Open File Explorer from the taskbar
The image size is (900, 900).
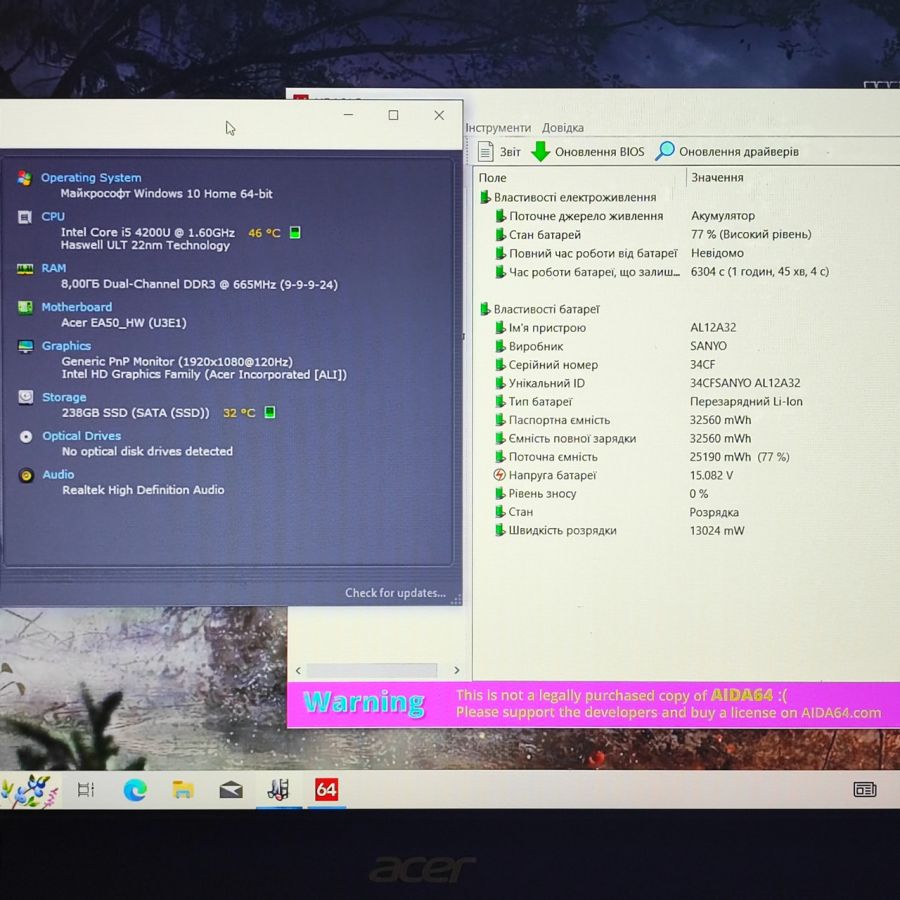coord(183,790)
